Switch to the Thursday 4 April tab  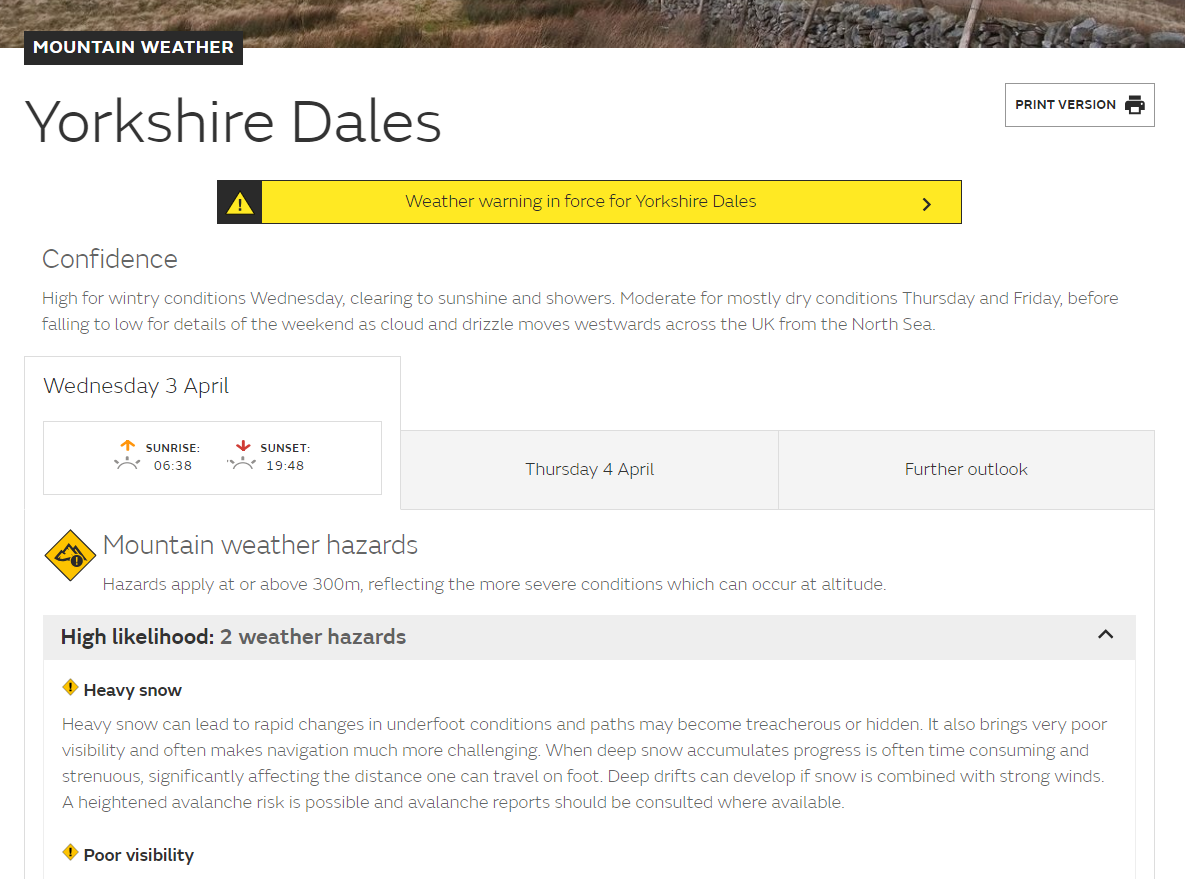589,469
